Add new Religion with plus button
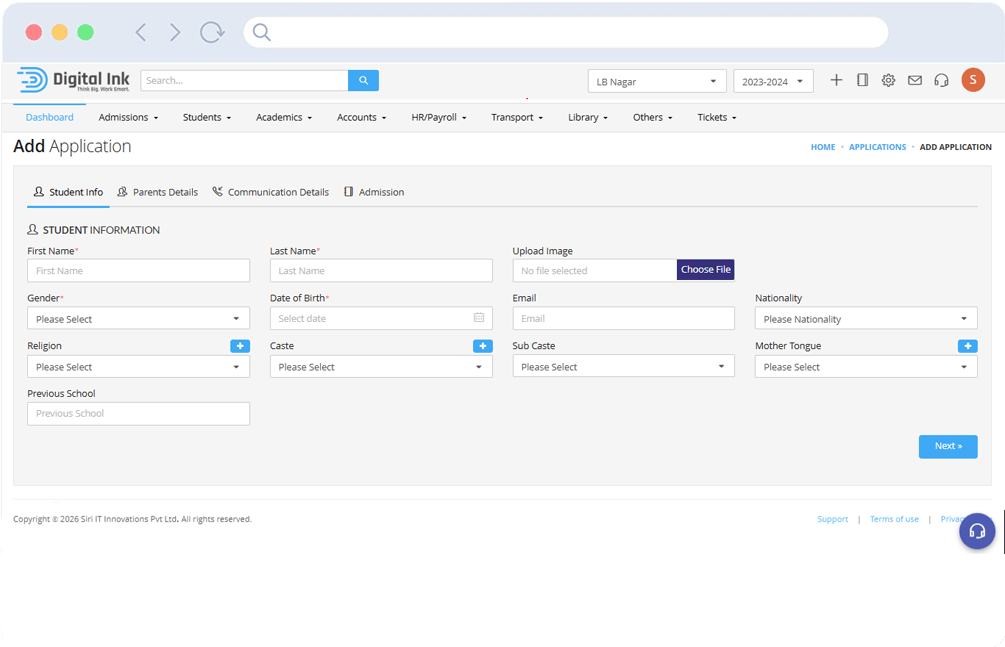Screen dimensions: 1005x647 coord(240,346)
